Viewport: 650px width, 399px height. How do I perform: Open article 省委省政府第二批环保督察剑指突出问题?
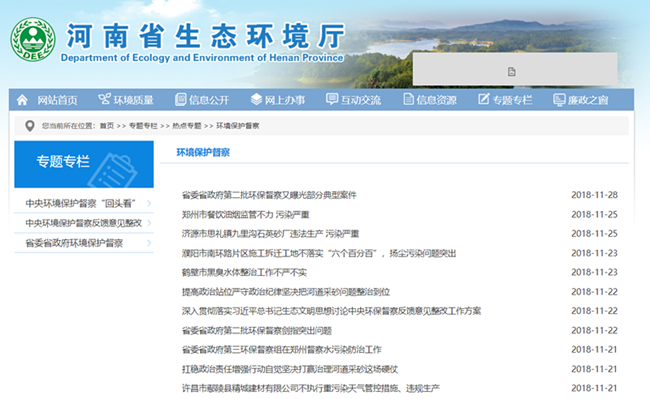coord(257,330)
